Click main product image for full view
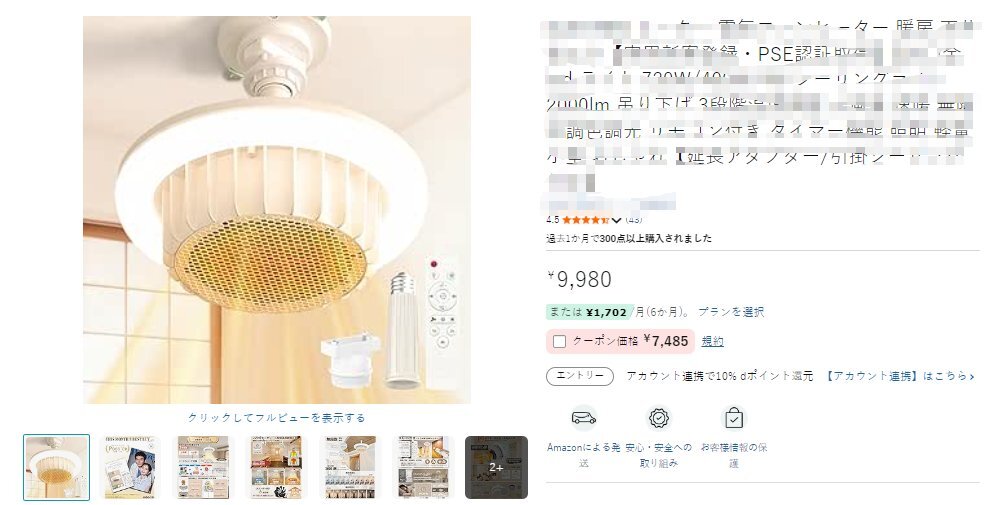 (277, 210)
